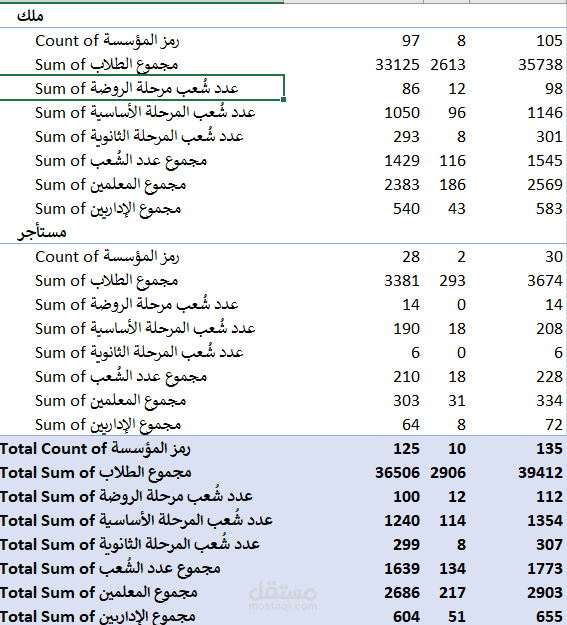Select the cell containing 3381
This screenshot has height=625, width=567.
[x=402, y=281]
